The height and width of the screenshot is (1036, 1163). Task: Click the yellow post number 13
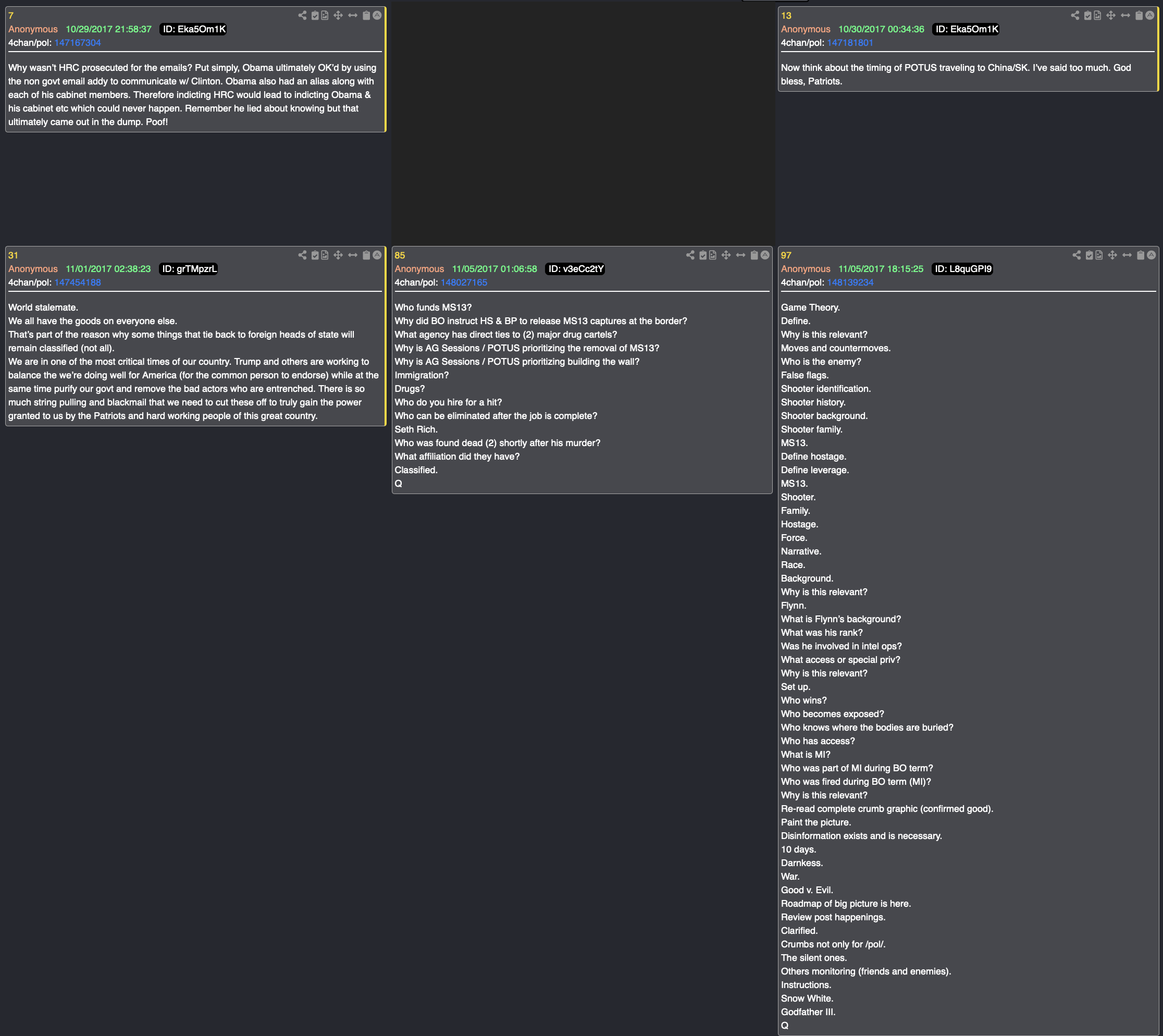786,15
